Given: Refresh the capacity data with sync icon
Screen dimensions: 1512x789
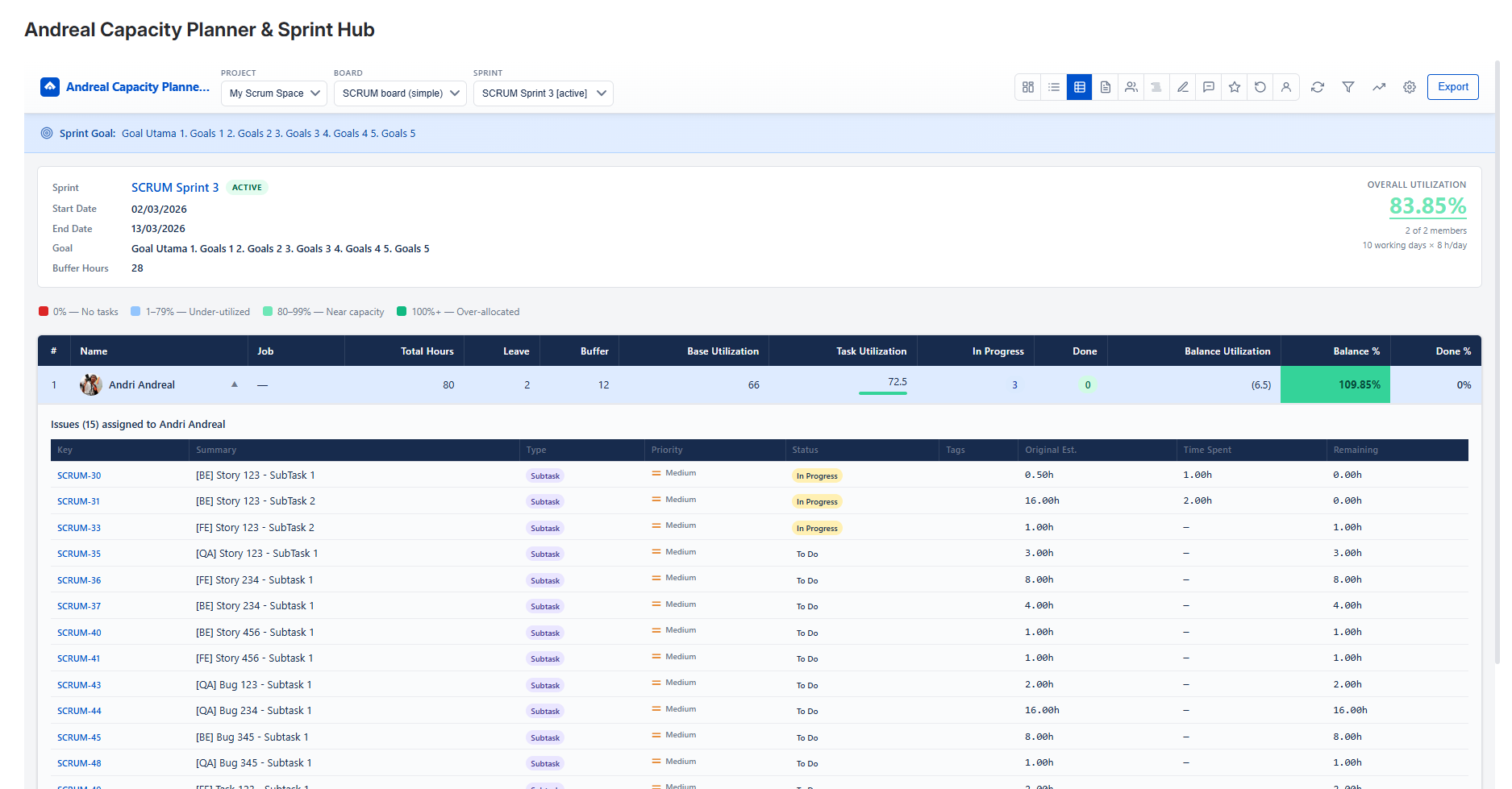Looking at the screenshot, I should pyautogui.click(x=1318, y=87).
